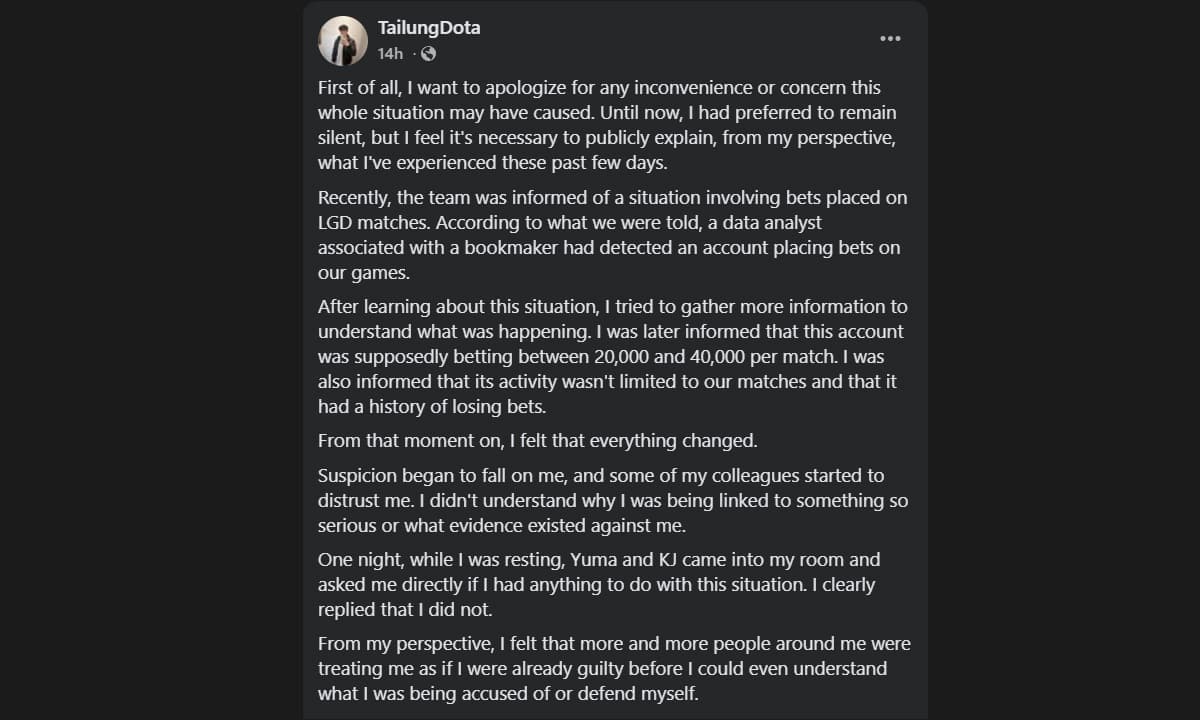Viewport: 1200px width, 720px height.
Task: Click the paragraph starting 'One night, while'
Action: click(599, 584)
